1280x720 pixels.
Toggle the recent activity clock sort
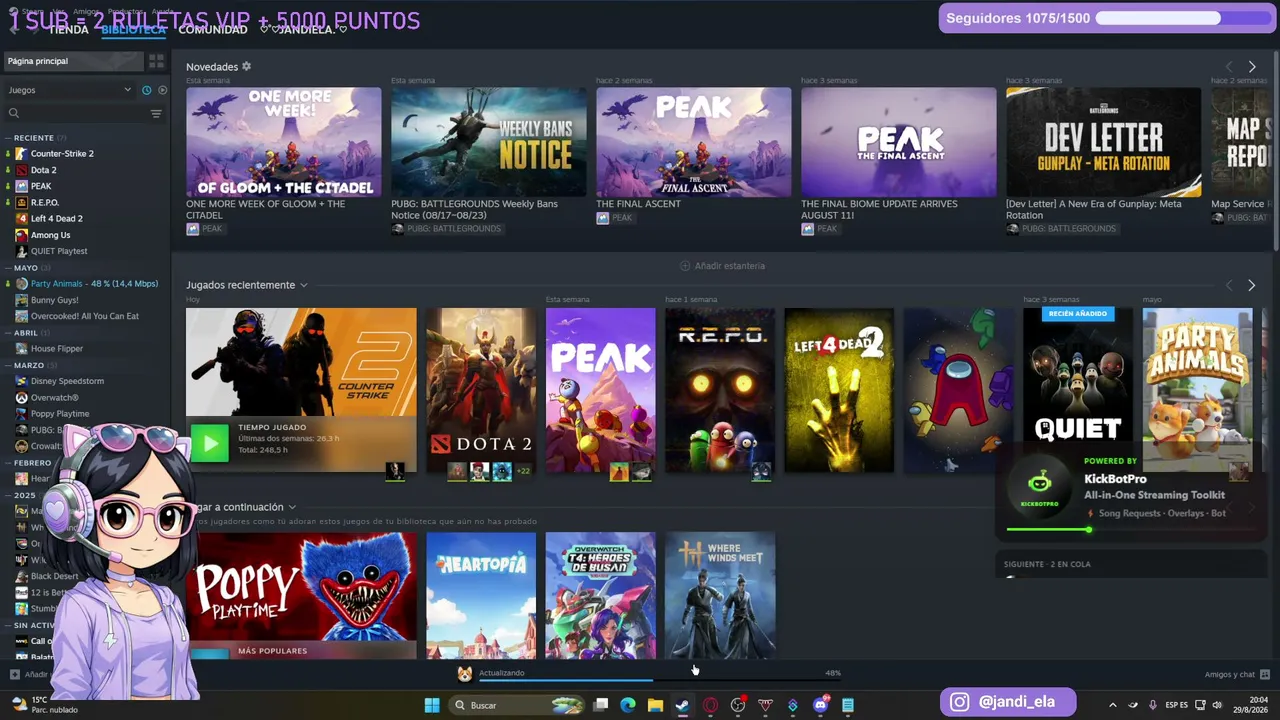(x=146, y=90)
